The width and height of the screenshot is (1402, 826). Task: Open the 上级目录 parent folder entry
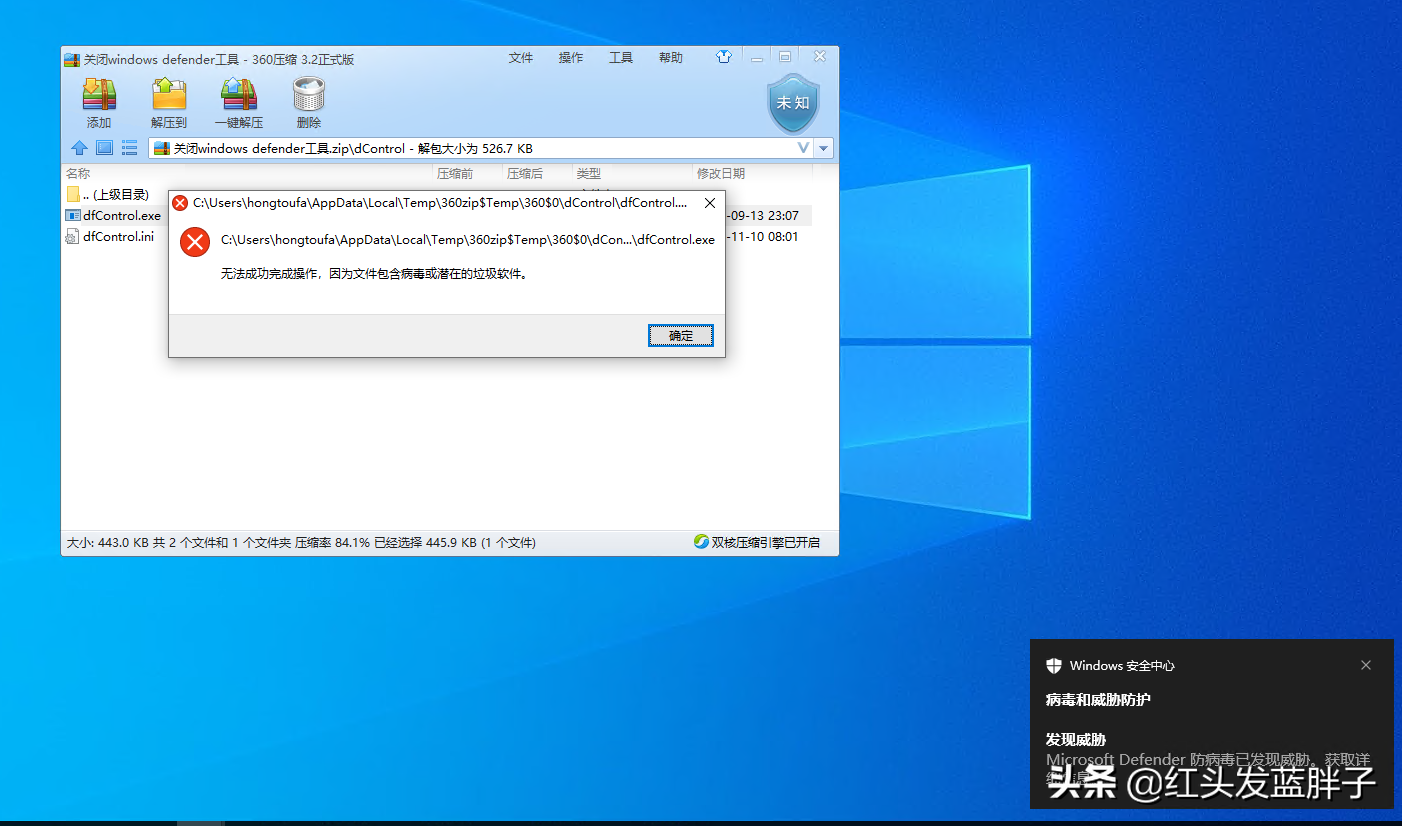(108, 194)
